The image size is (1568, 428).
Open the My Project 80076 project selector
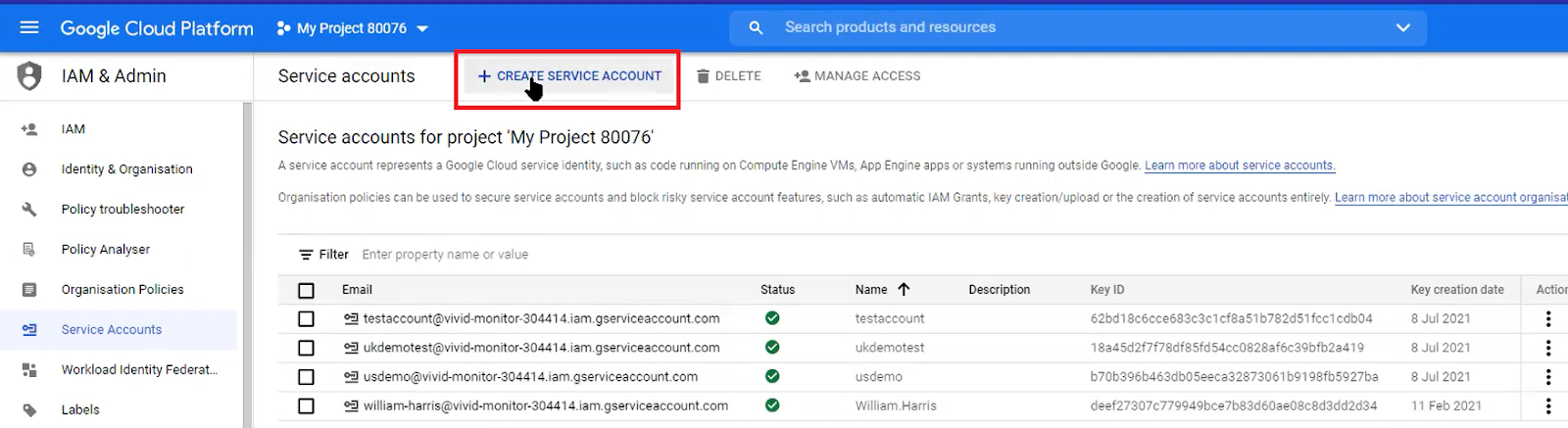point(353,28)
